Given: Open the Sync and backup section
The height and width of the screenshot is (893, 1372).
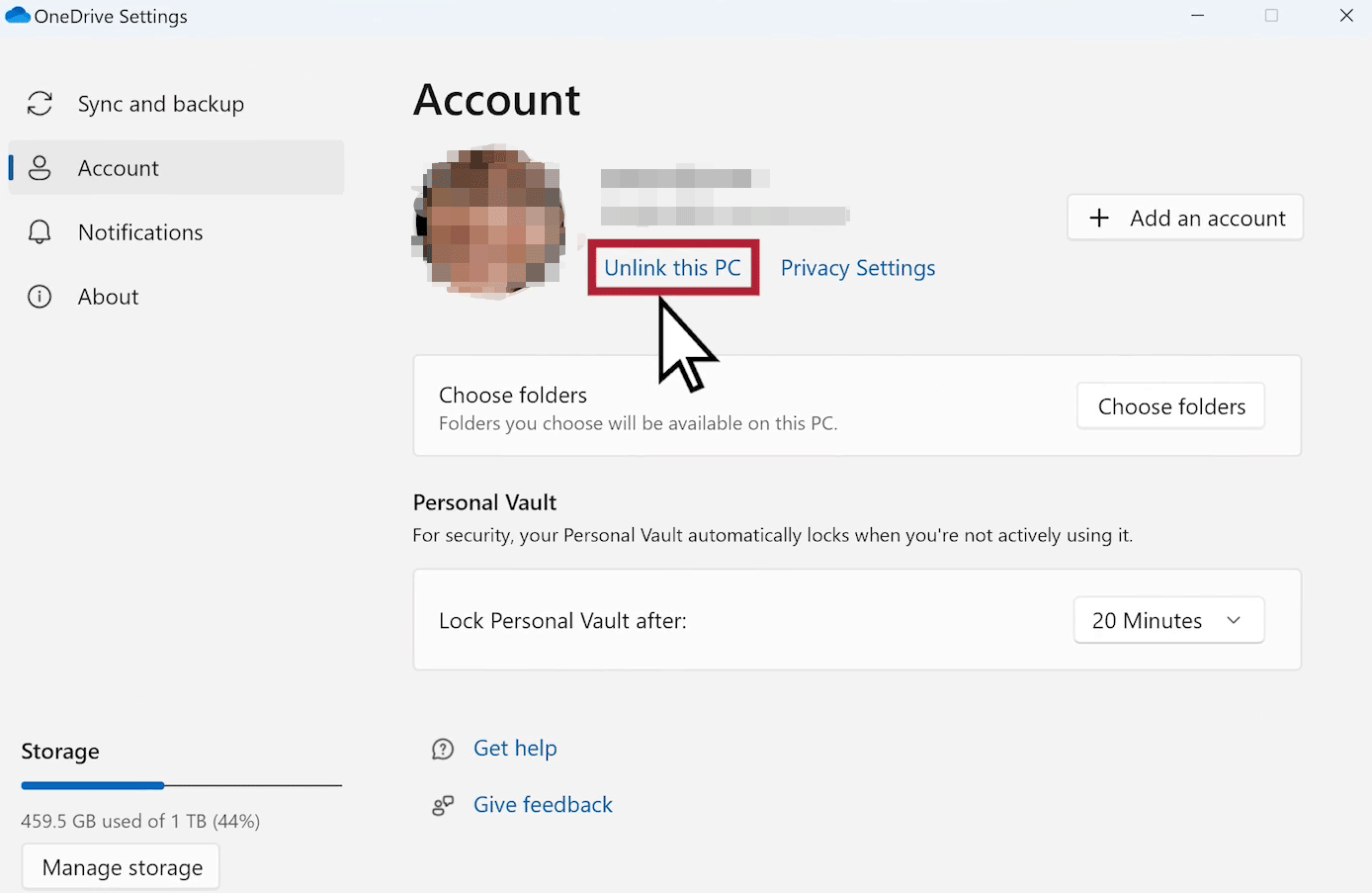Looking at the screenshot, I should coord(160,104).
